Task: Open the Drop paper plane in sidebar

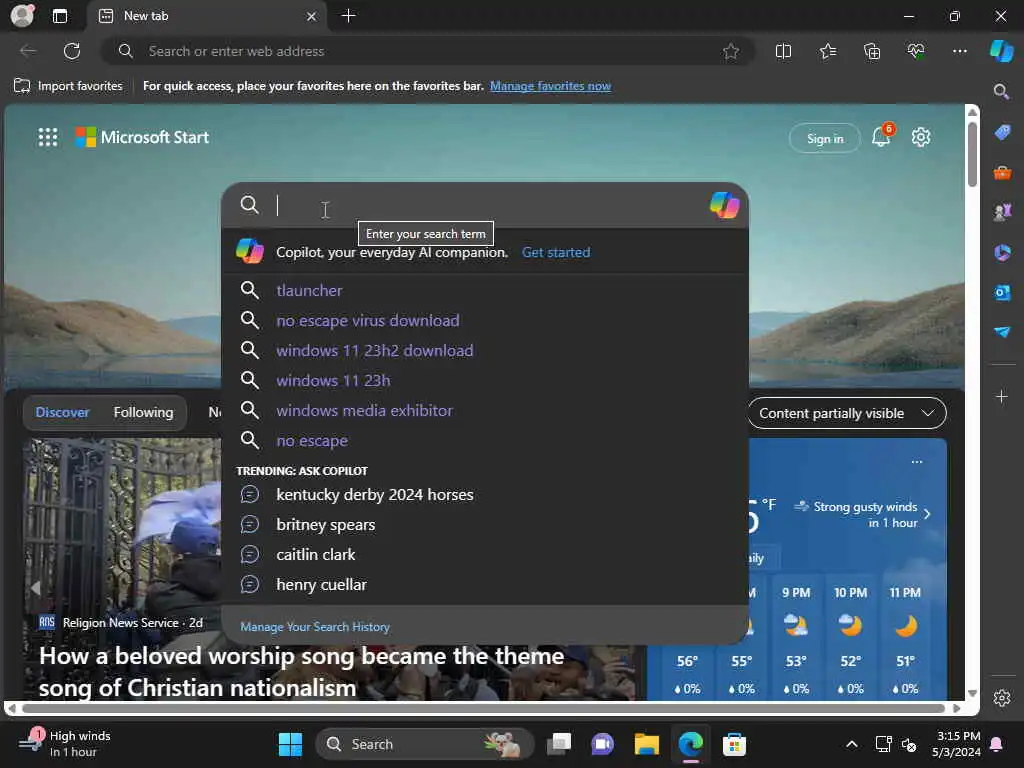Action: point(1002,332)
